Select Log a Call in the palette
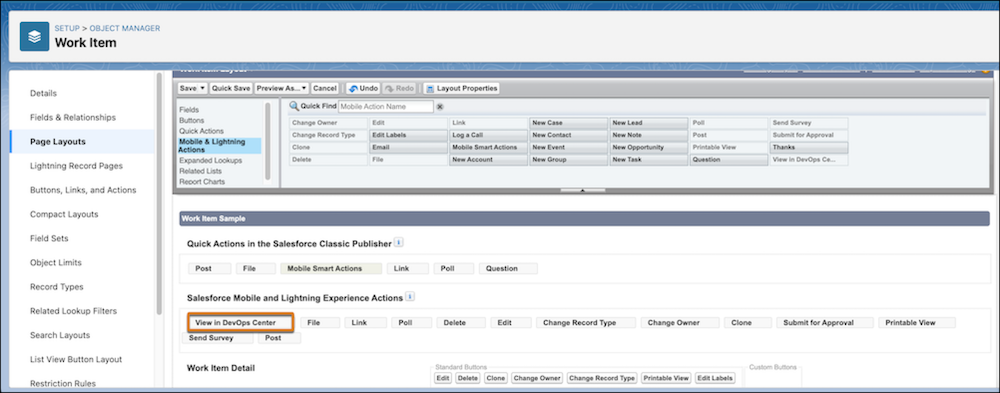The height and width of the screenshot is (393, 1000). coord(488,135)
